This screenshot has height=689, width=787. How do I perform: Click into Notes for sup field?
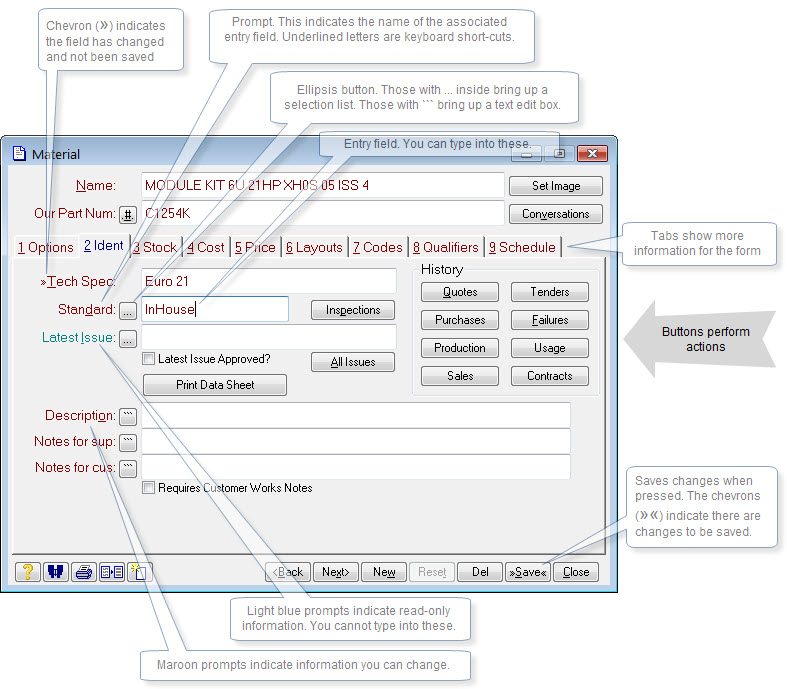pos(356,442)
